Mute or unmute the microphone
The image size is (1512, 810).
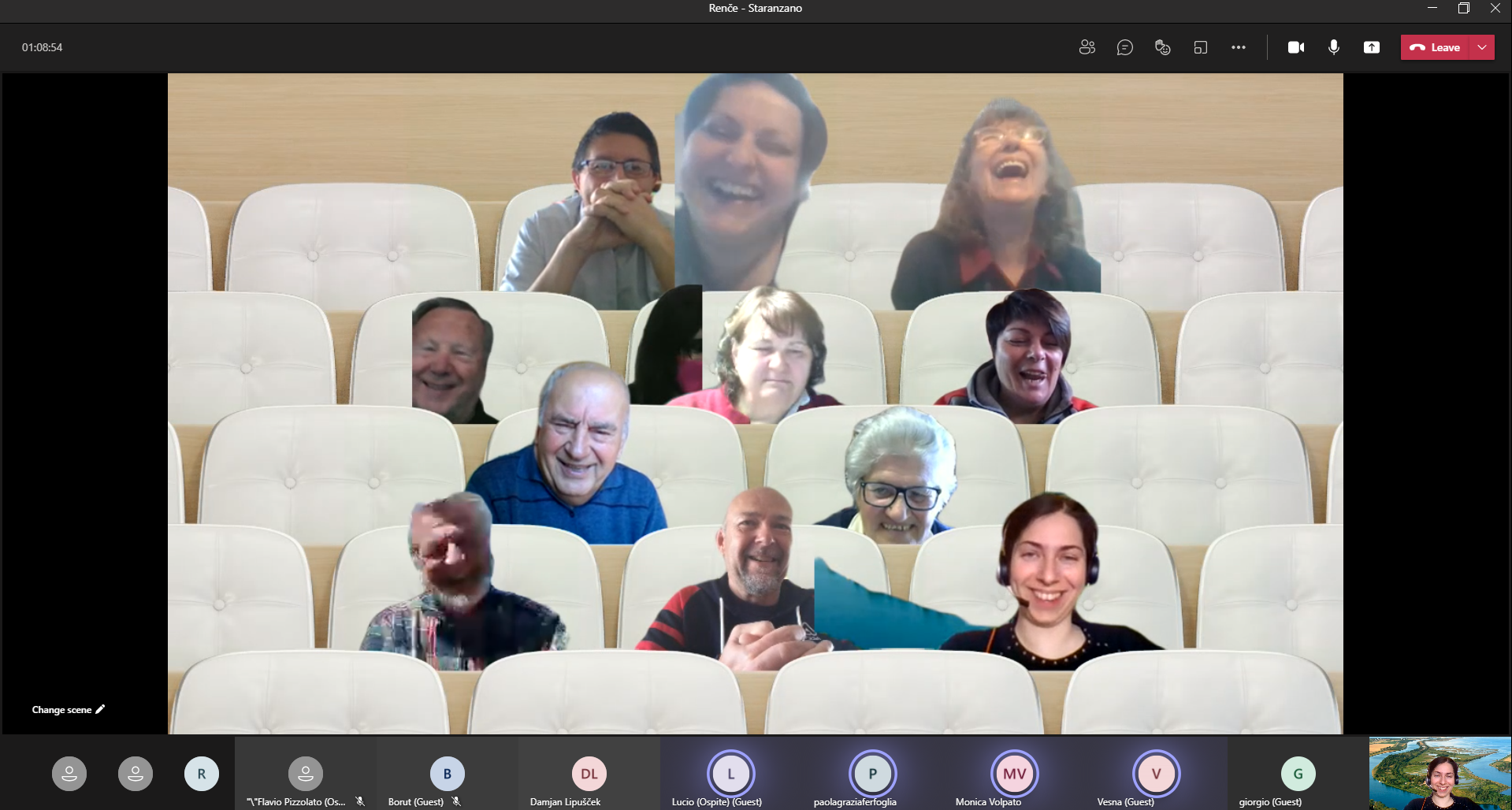(x=1333, y=47)
